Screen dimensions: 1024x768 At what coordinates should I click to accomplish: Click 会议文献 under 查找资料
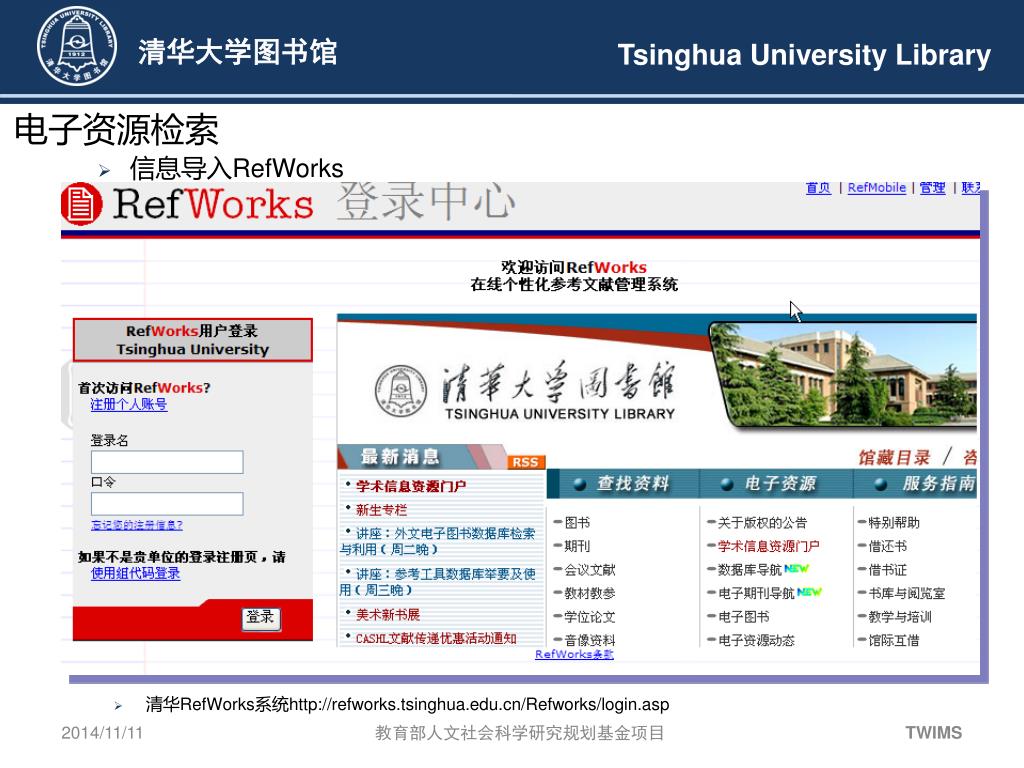(x=590, y=569)
